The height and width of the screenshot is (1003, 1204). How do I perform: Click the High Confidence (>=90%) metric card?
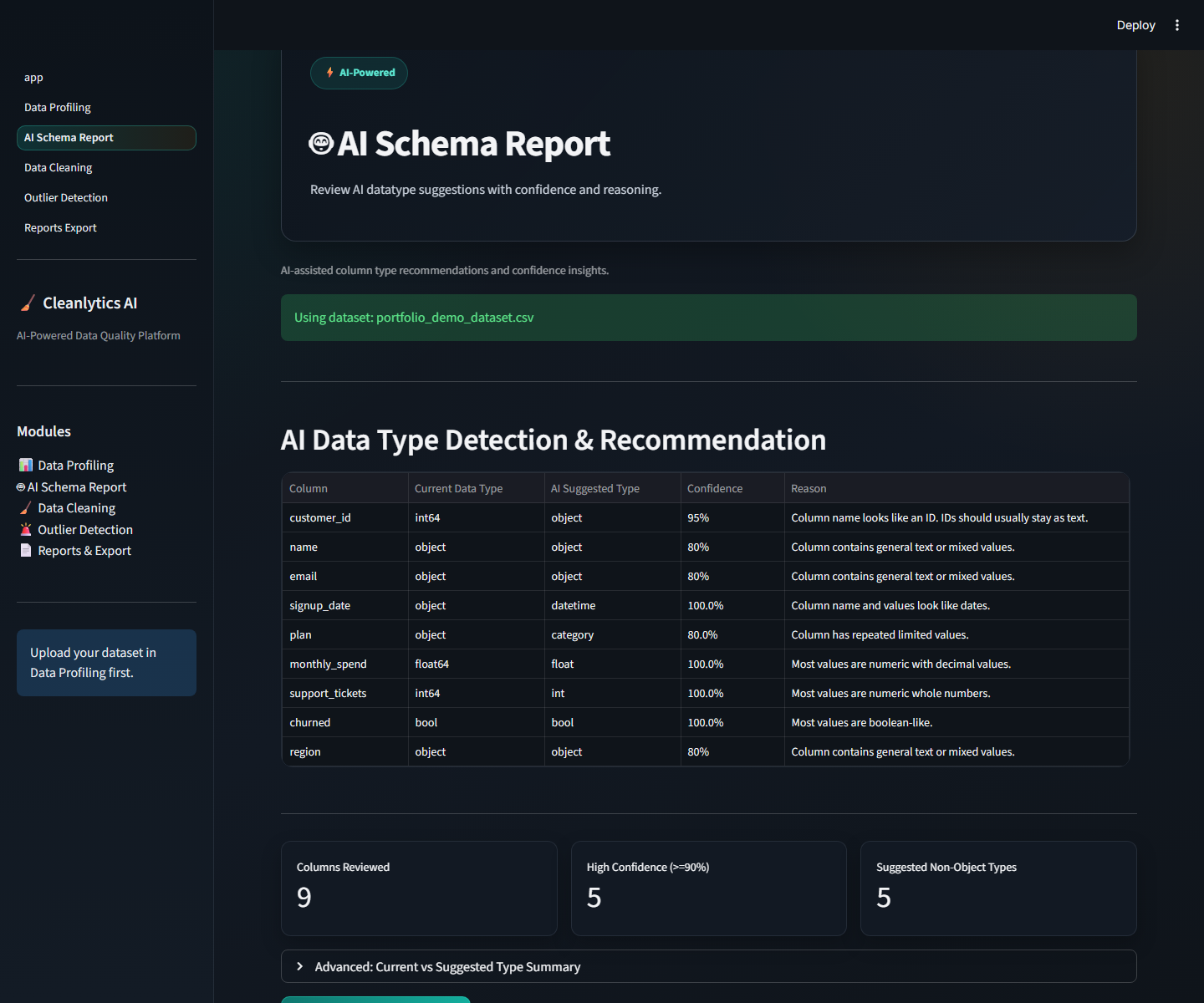click(709, 888)
